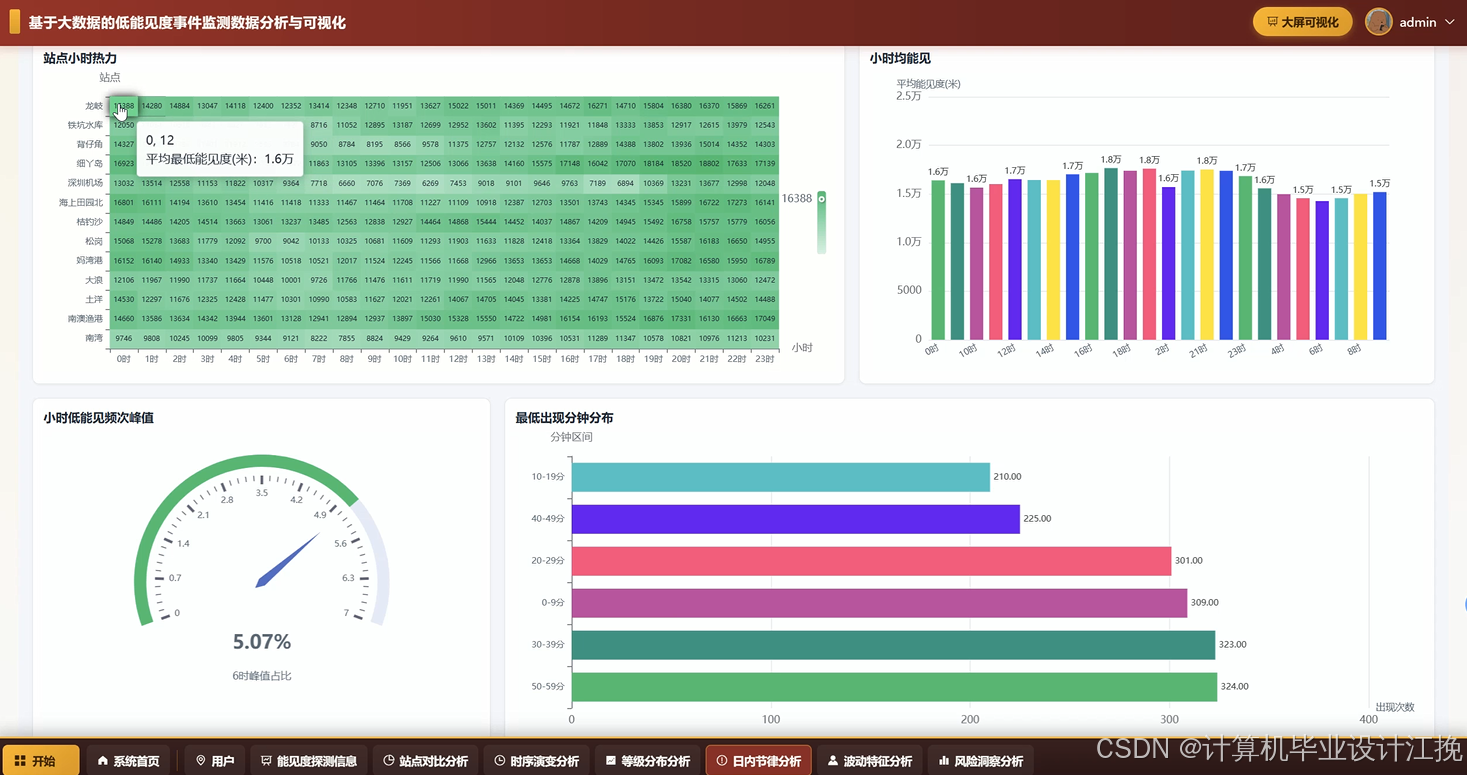Click the 17049 cell in 南澳渔港 row
1467x775 pixels.
(x=765, y=319)
